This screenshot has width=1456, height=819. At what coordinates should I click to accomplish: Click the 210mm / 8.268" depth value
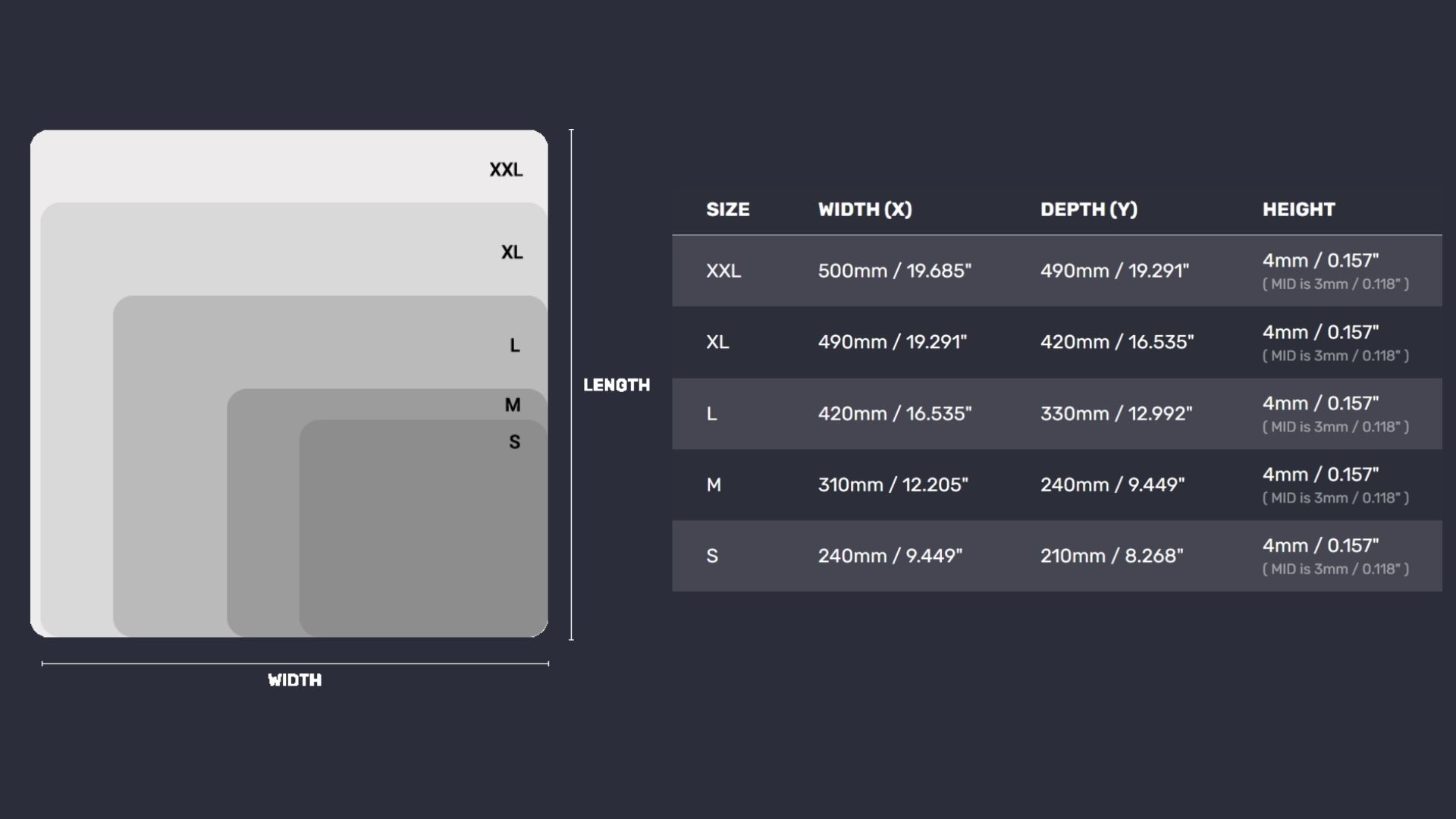click(x=1111, y=556)
